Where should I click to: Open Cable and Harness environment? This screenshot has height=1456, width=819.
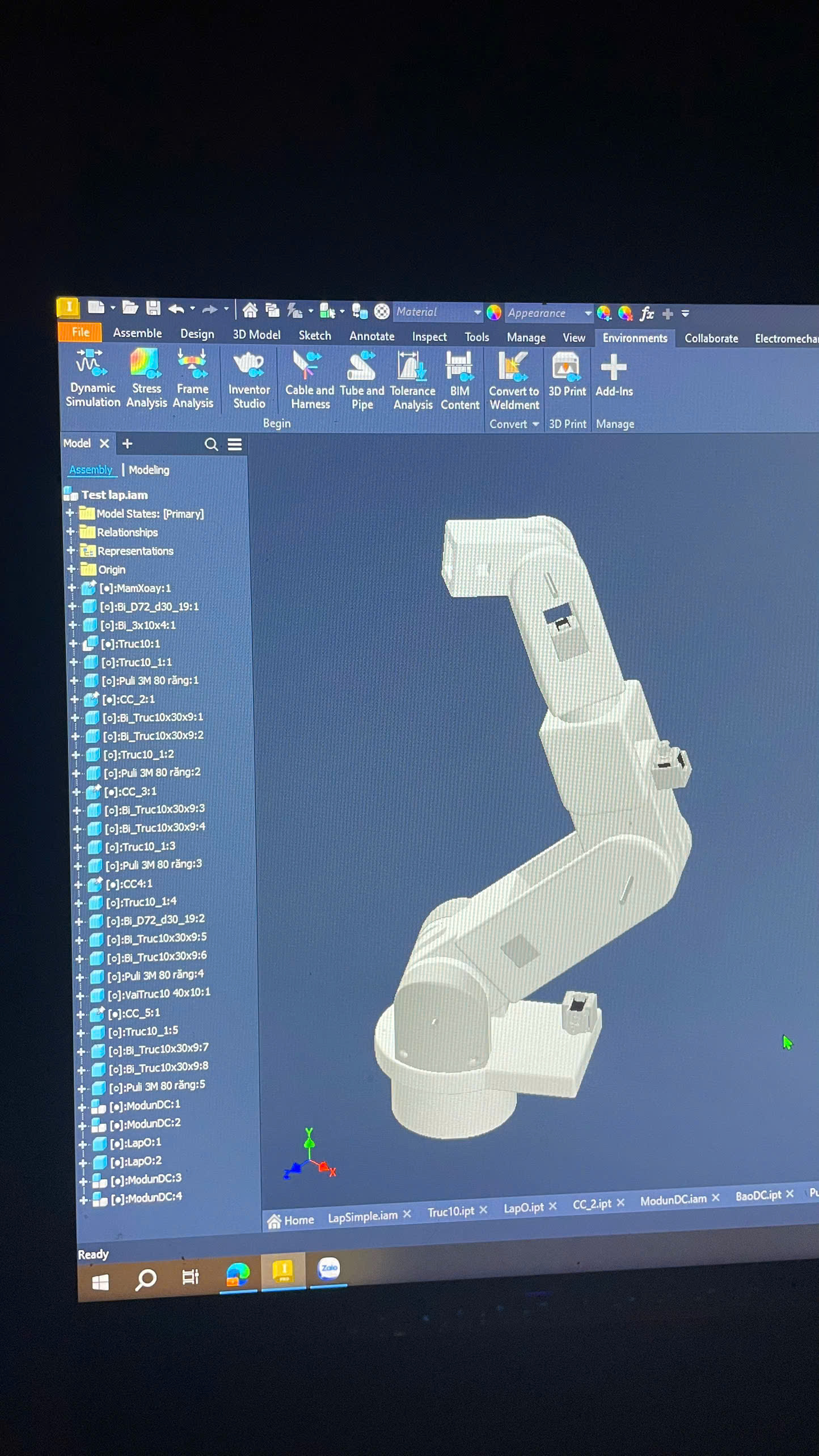(310, 380)
